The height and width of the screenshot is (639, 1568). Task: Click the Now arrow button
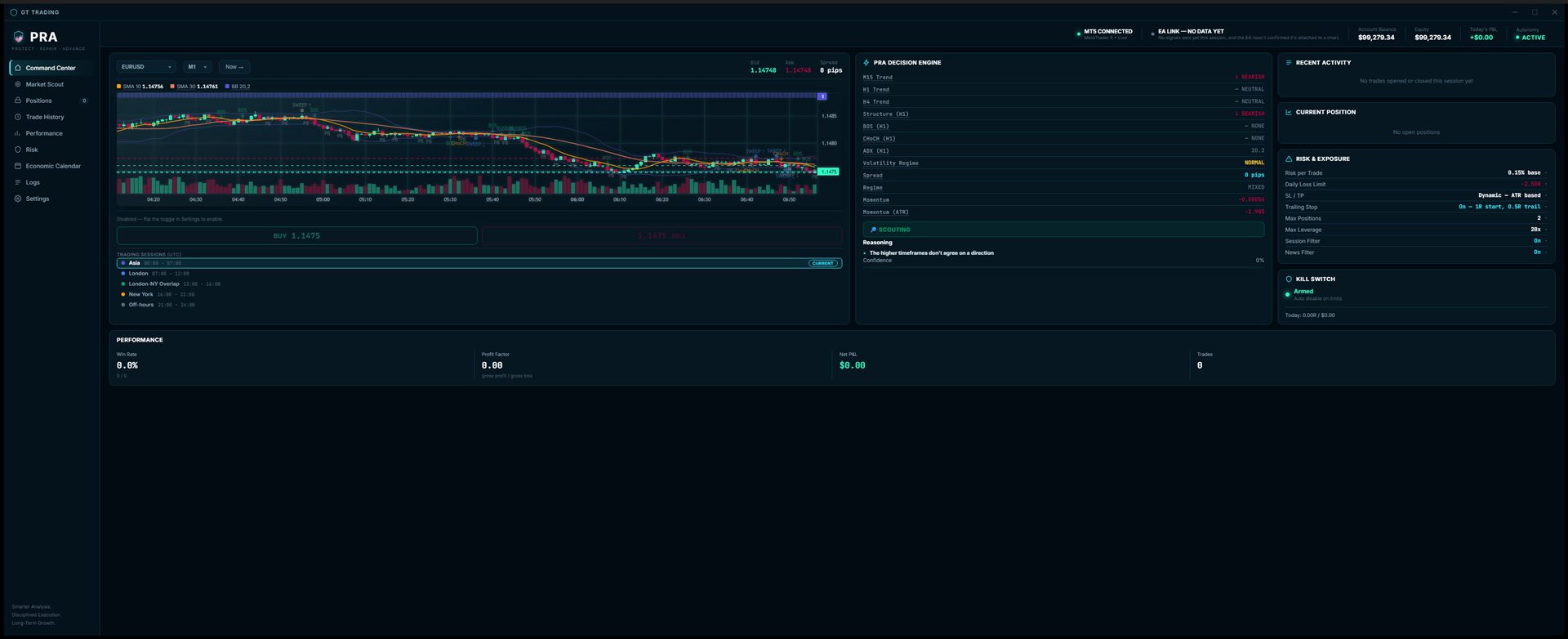click(x=234, y=67)
